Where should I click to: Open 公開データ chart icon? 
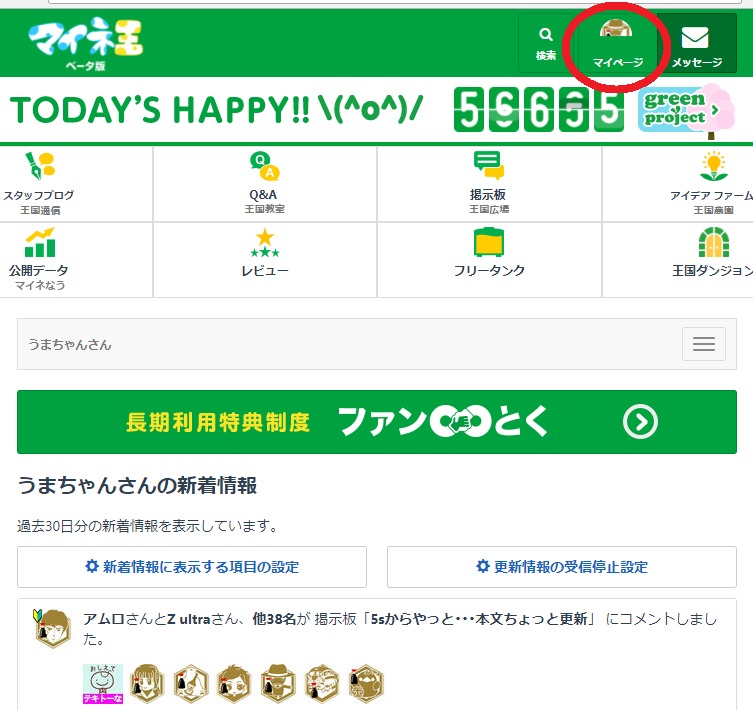(40, 243)
